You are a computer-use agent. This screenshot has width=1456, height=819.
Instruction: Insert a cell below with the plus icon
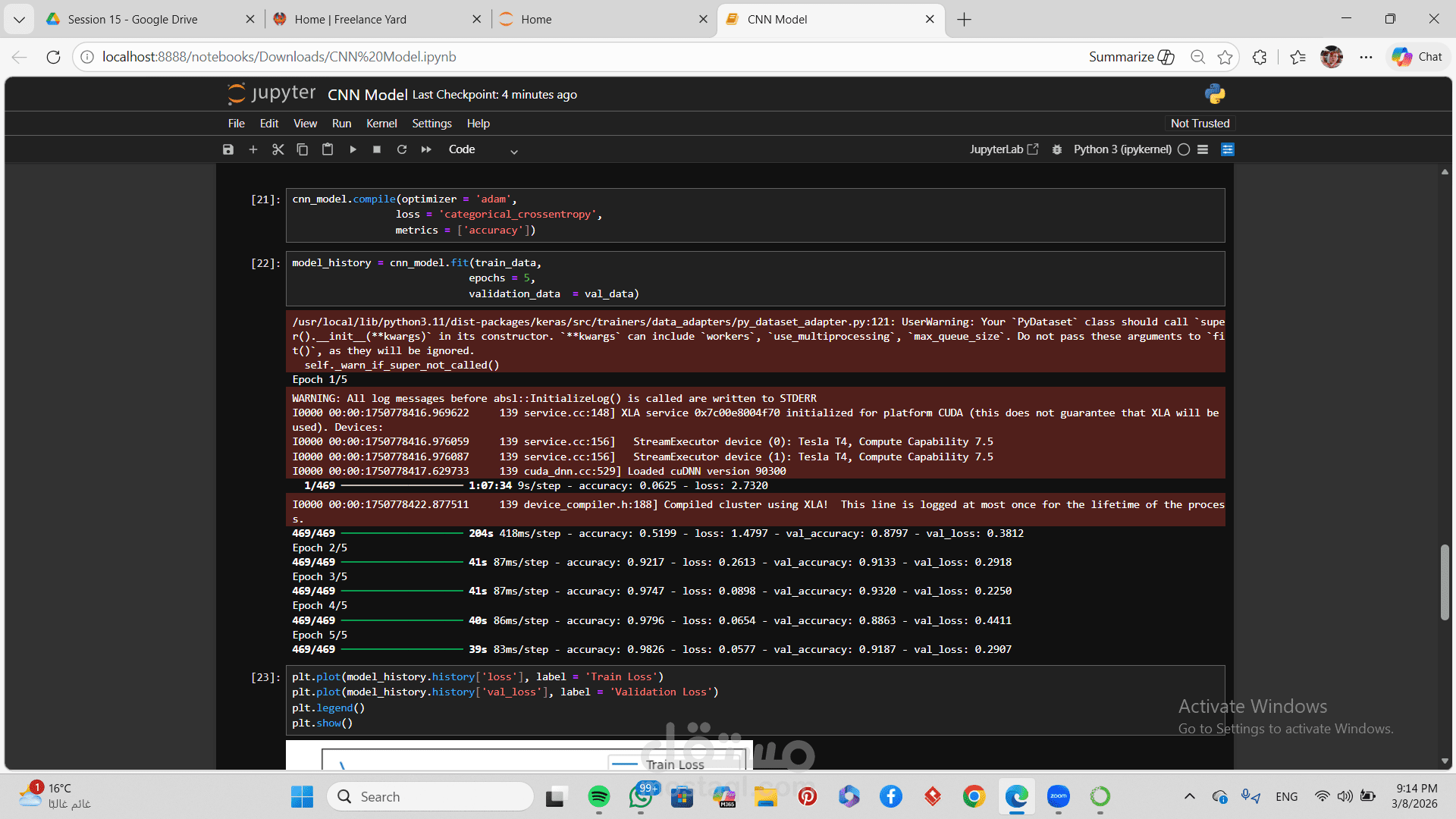[x=253, y=149]
